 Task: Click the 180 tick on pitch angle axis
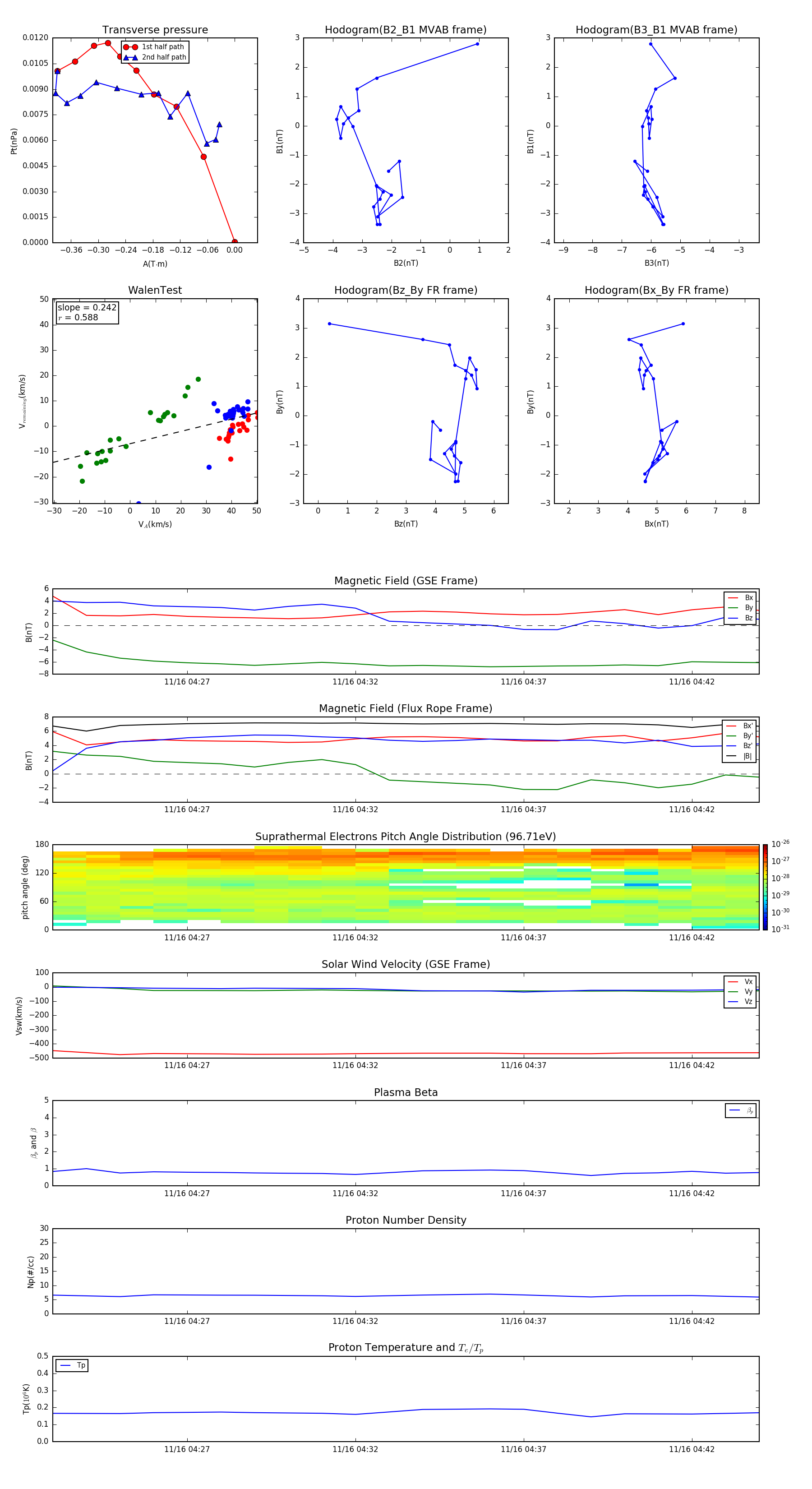tap(42, 845)
